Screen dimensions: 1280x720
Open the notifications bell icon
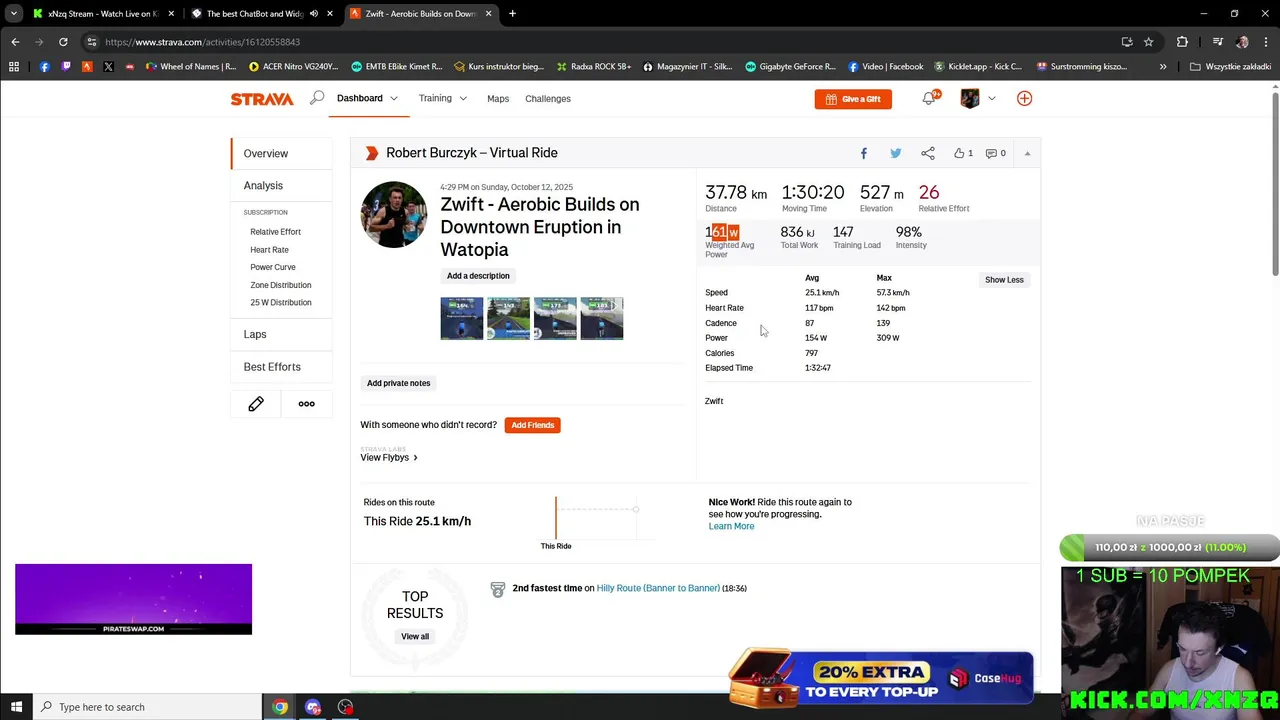click(x=929, y=98)
